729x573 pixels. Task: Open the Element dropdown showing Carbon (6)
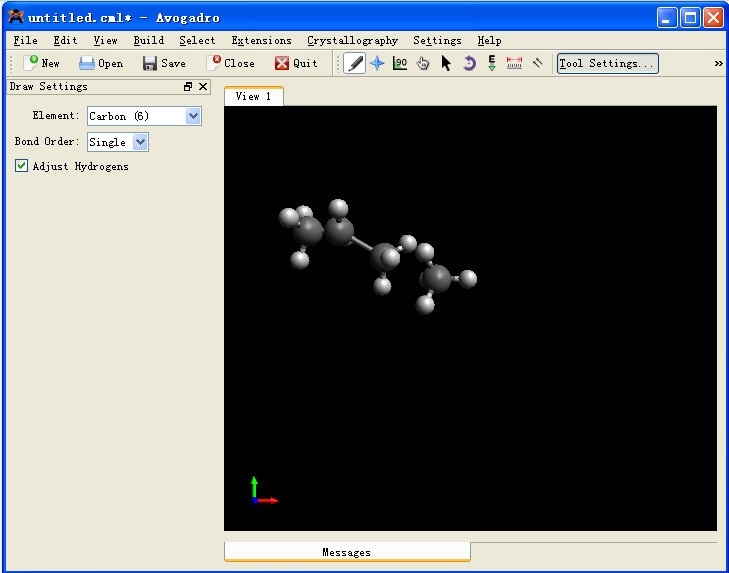[x=145, y=116]
